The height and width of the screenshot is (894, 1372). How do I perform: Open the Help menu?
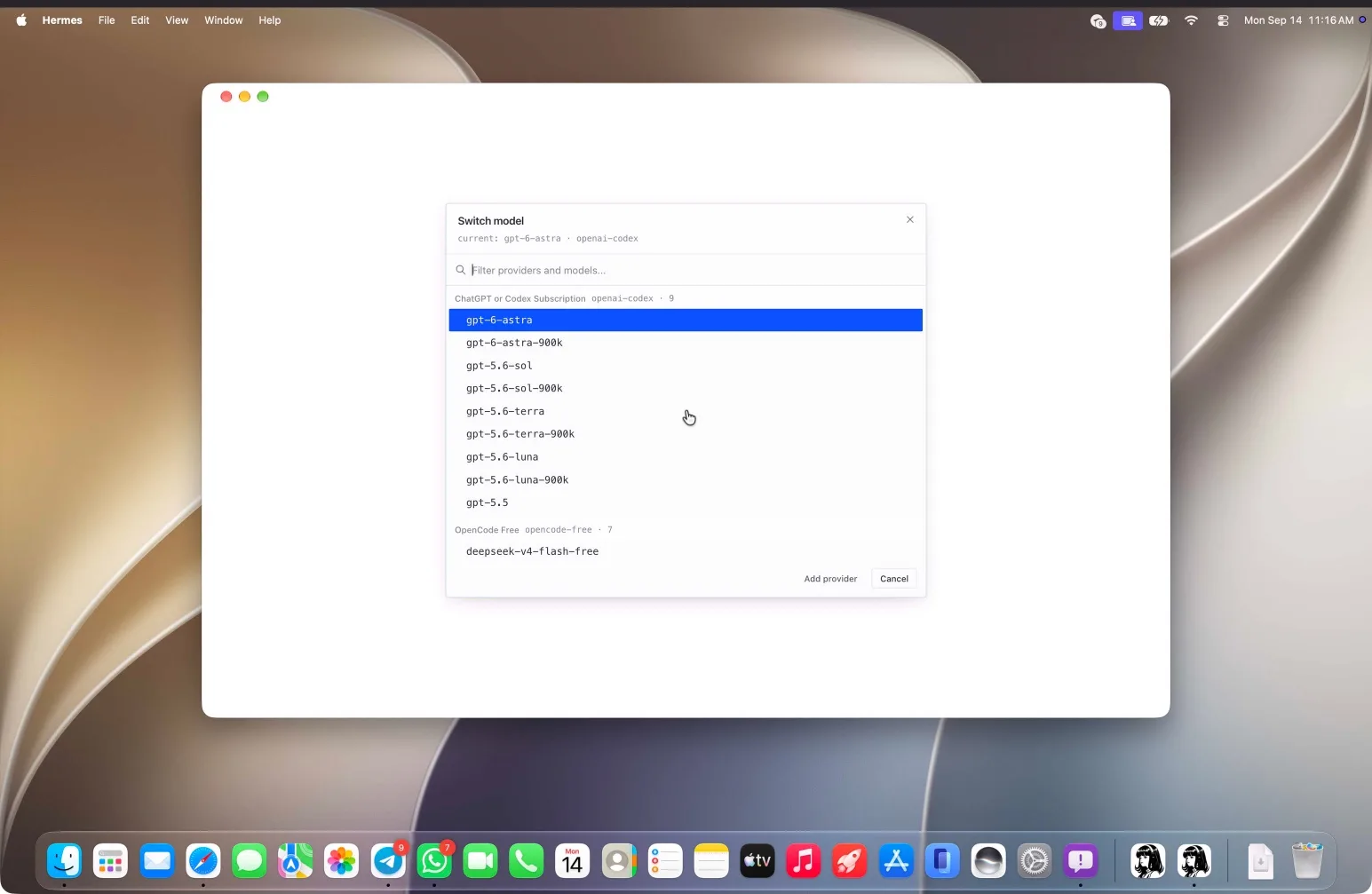(270, 20)
